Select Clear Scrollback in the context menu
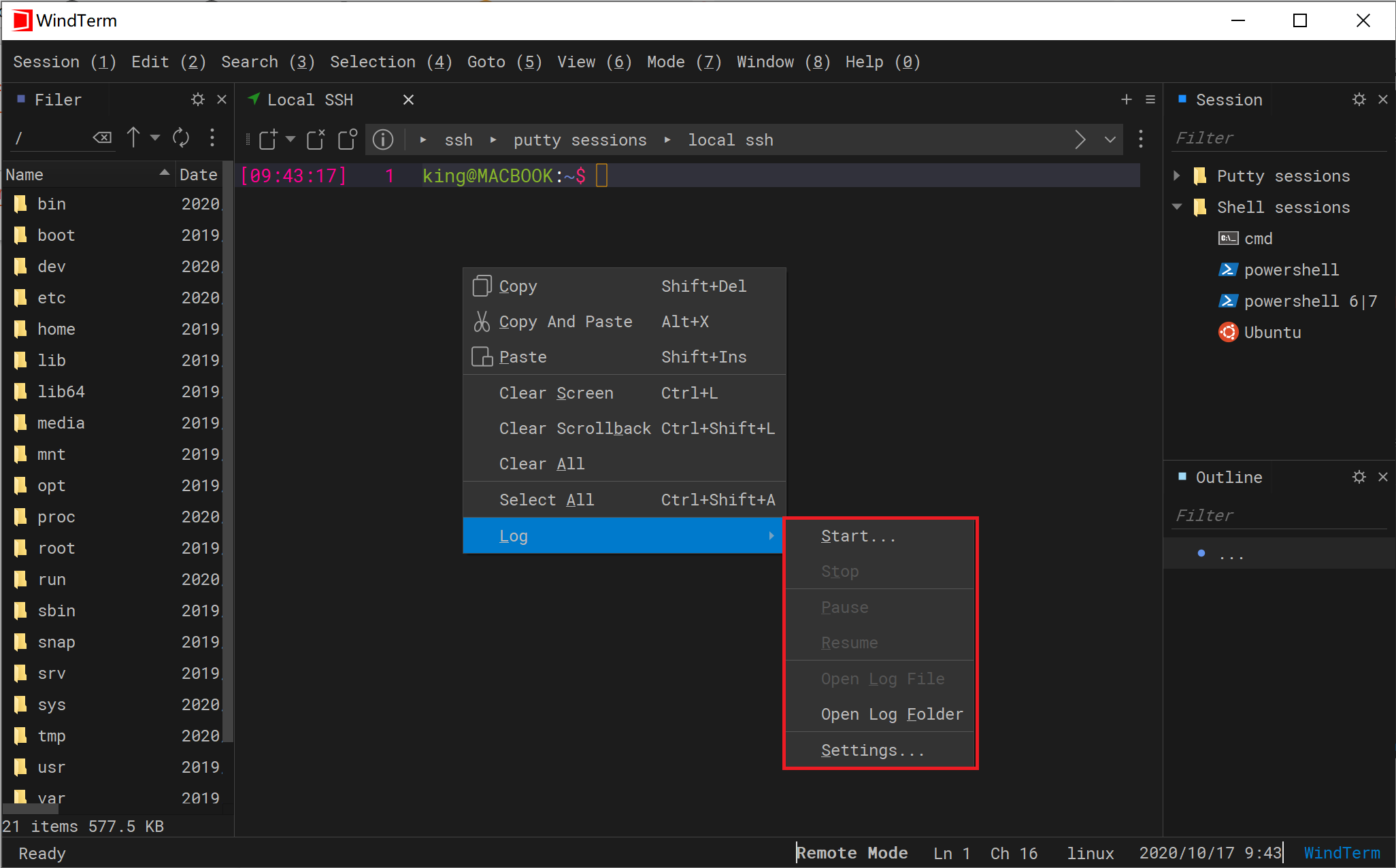The image size is (1396, 868). pyautogui.click(x=625, y=429)
